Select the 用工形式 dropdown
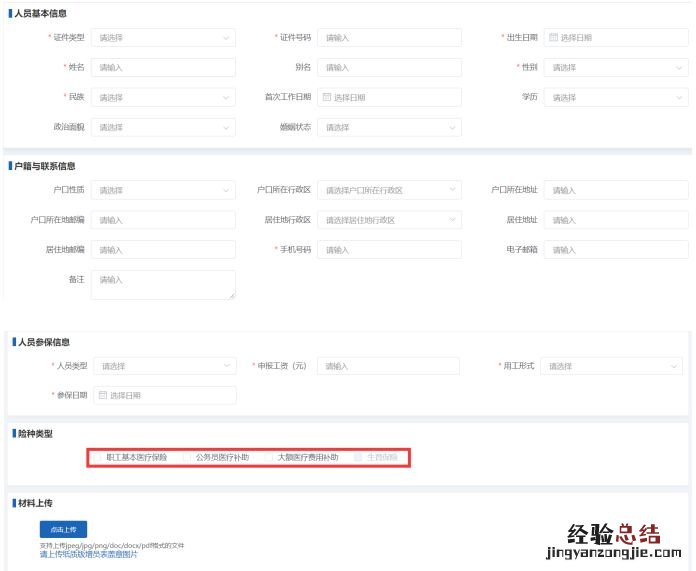The height and width of the screenshot is (571, 696). coord(611,366)
